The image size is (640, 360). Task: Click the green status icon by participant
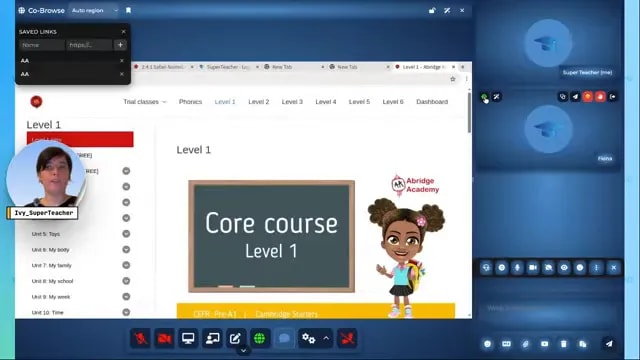(484, 97)
